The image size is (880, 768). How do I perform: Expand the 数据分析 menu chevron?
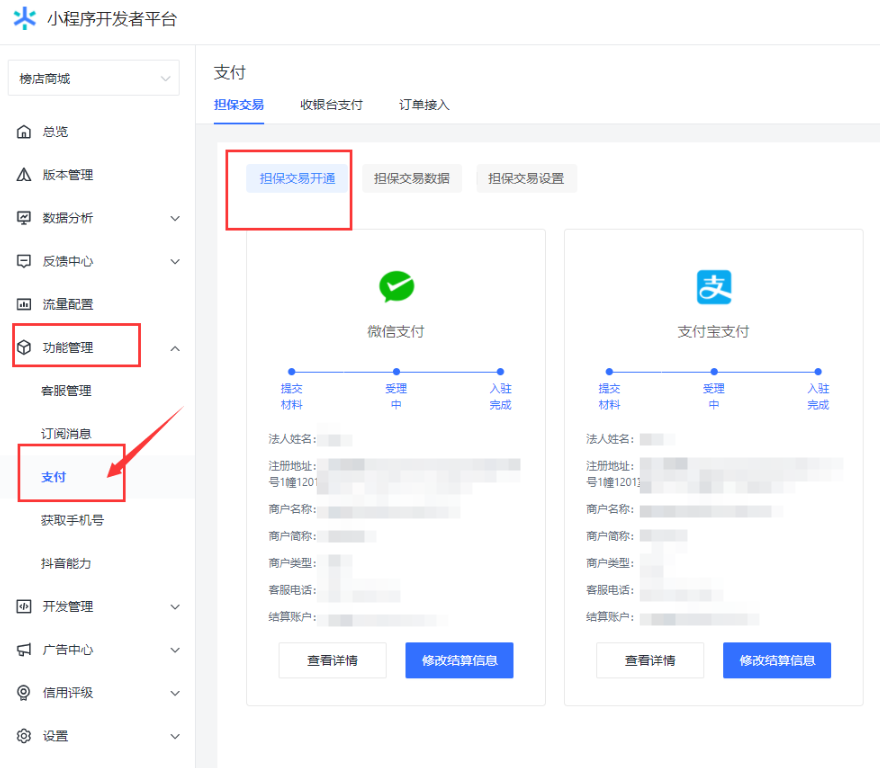(x=175, y=218)
